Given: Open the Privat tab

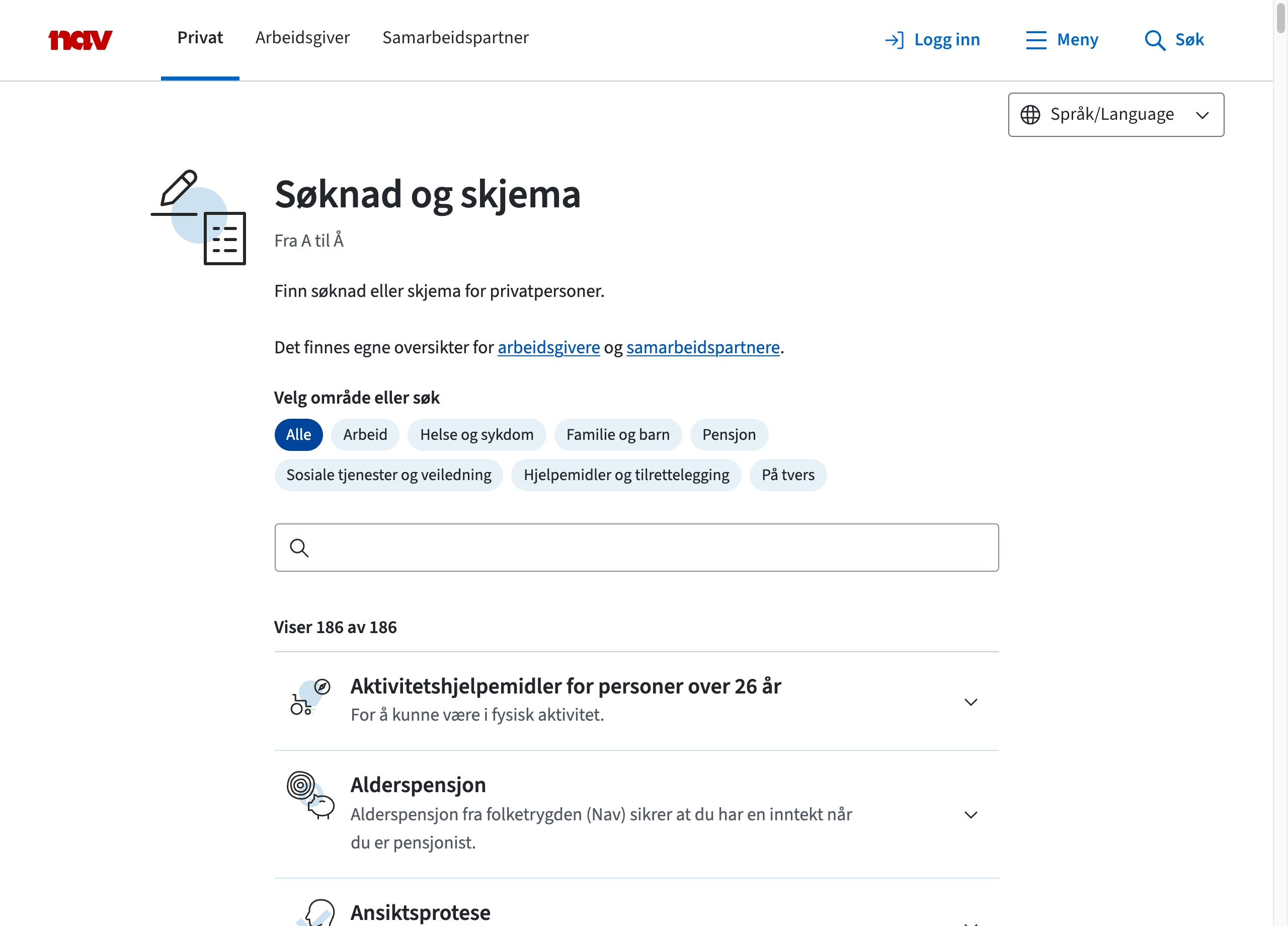Looking at the screenshot, I should pos(200,38).
